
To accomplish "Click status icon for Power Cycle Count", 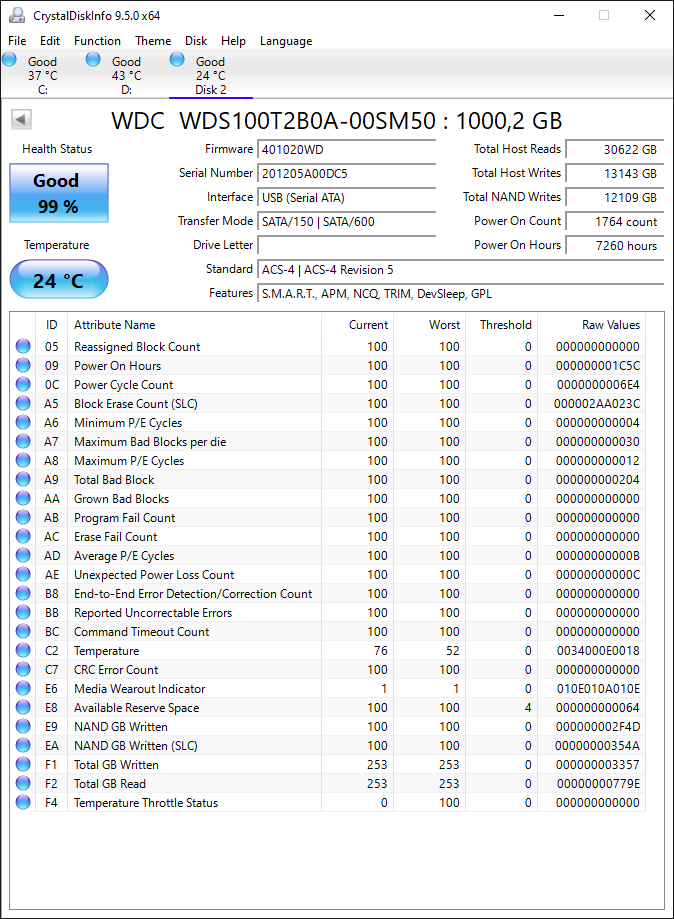I will (x=23, y=384).
